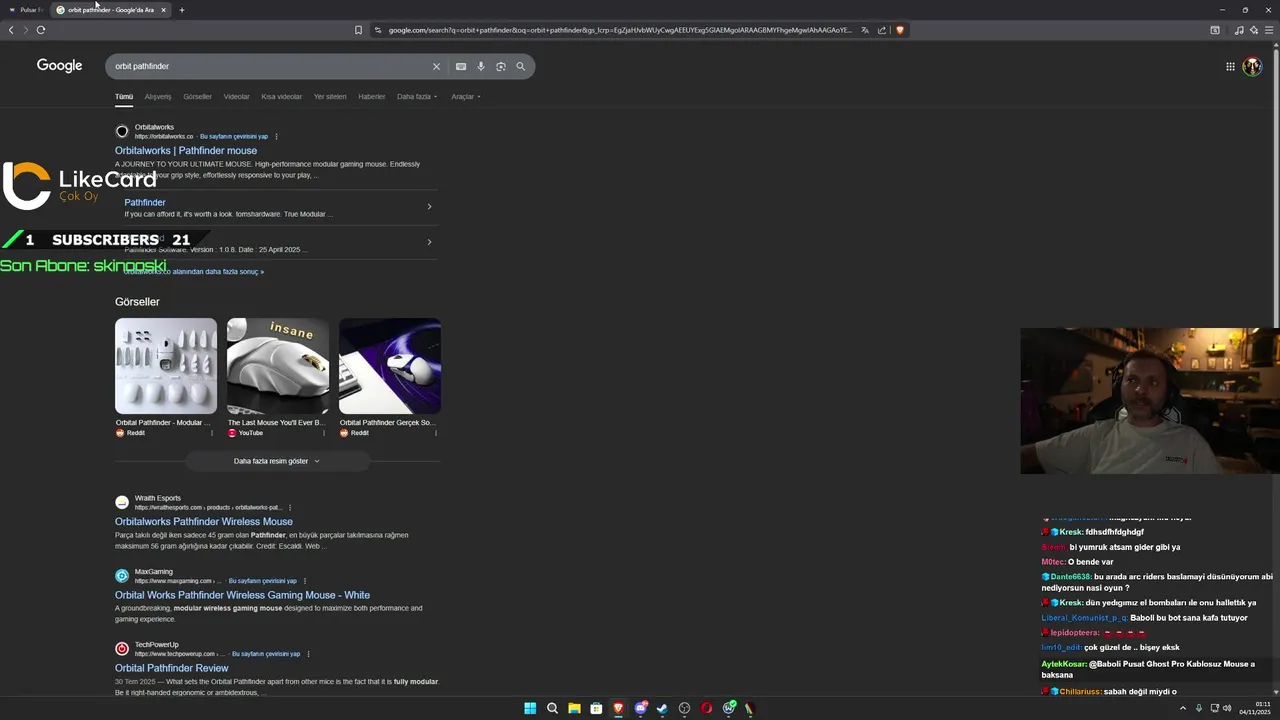Open the purple-background Pathfinder image thumbnail
The image size is (1280, 720).
[390, 366]
